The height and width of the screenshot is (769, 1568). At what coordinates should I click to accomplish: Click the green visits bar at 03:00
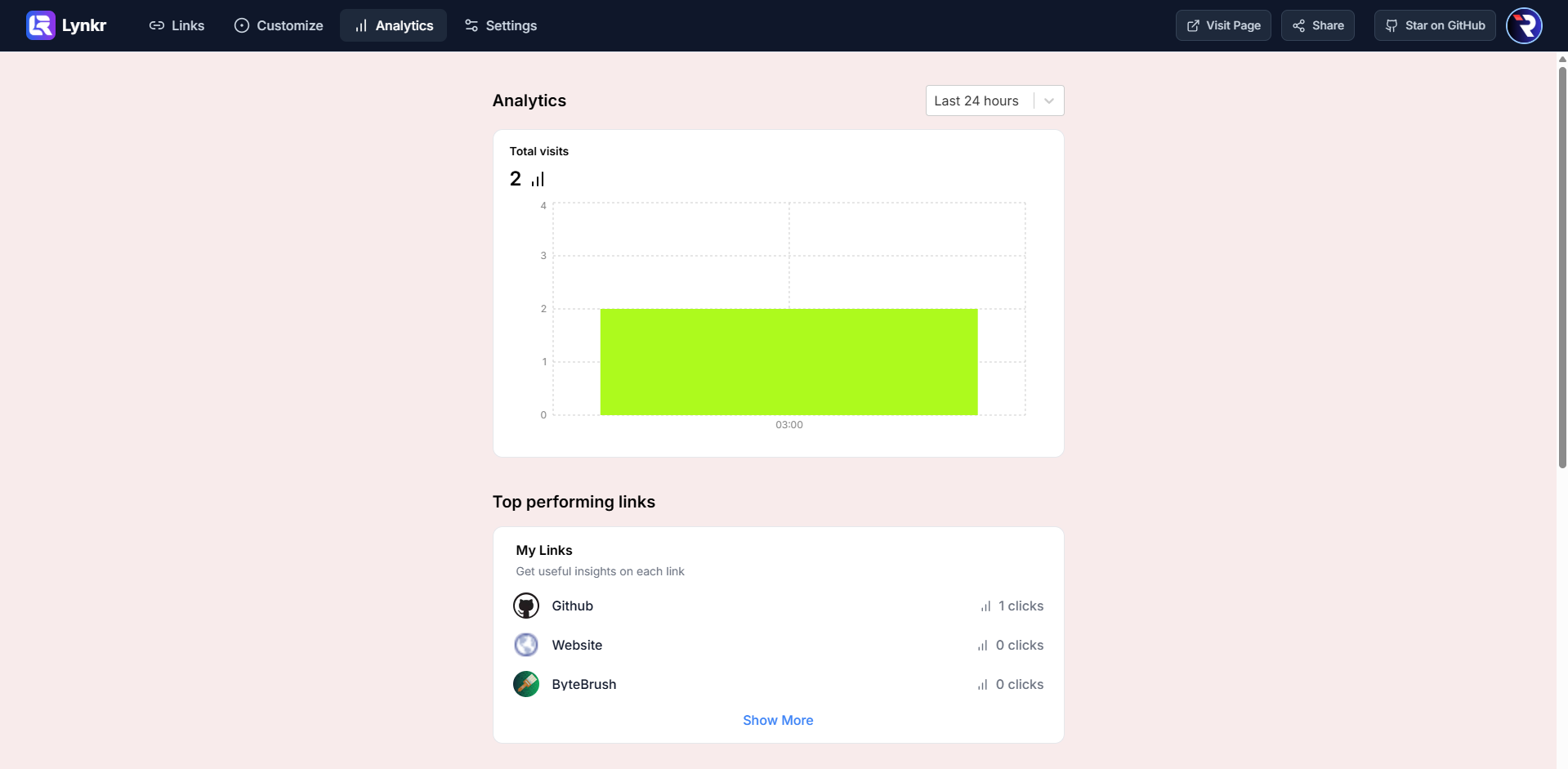(x=788, y=362)
